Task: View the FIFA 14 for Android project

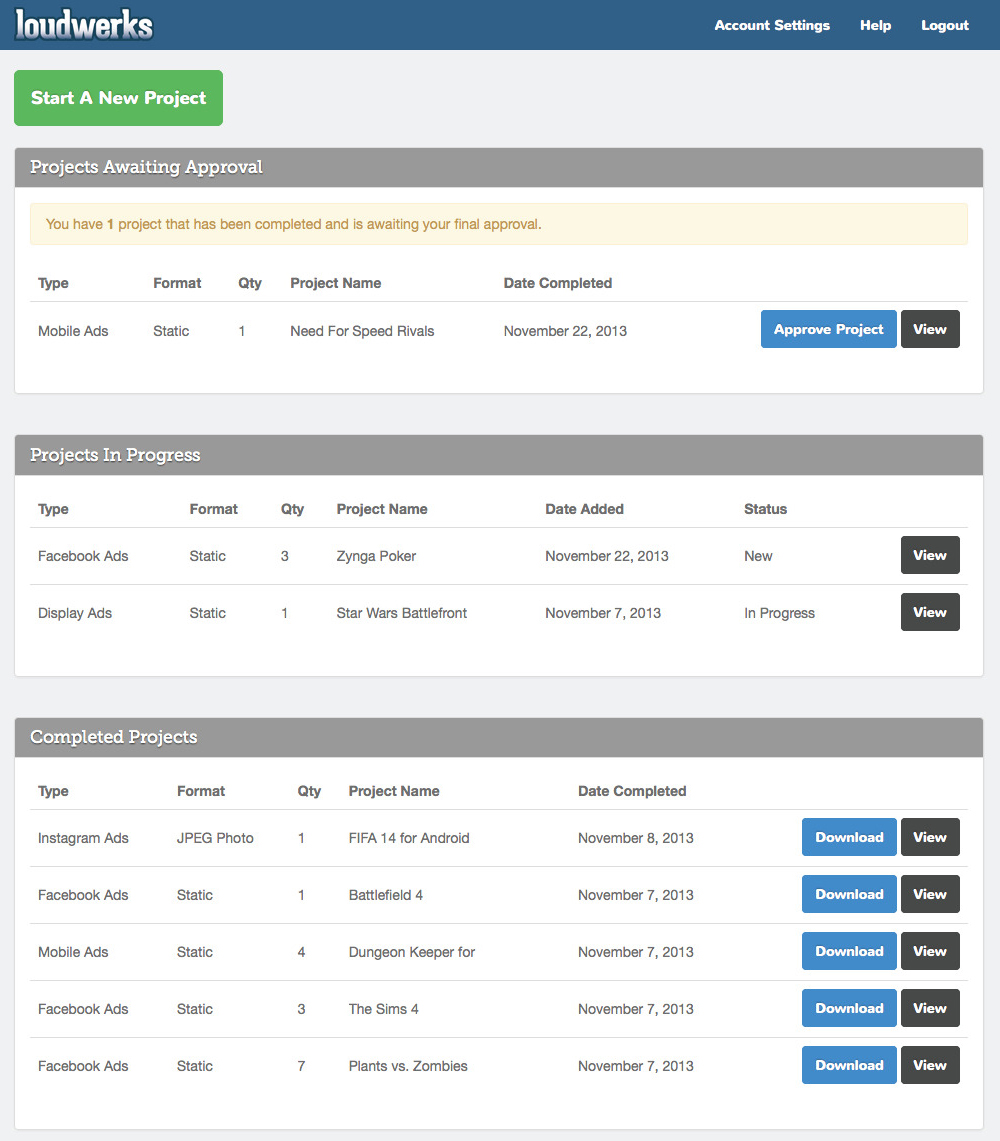Action: click(930, 837)
